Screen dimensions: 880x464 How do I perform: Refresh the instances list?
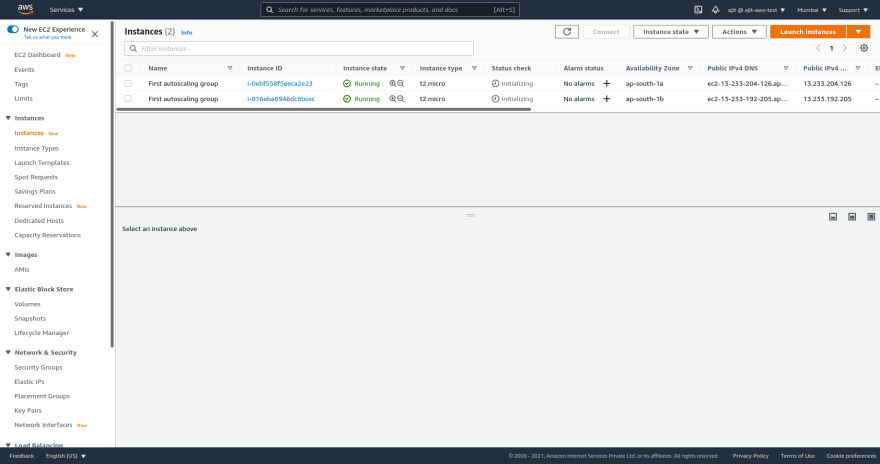[566, 32]
